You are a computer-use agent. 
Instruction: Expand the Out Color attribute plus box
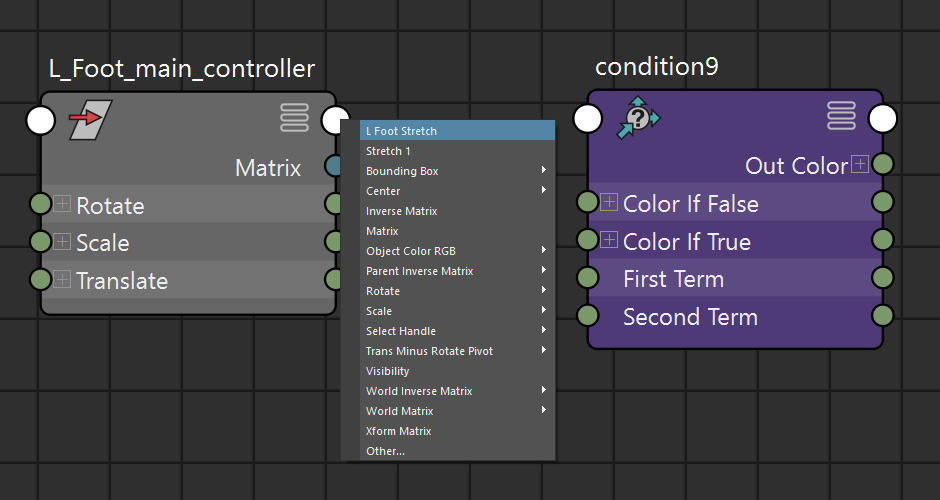pyautogui.click(x=860, y=164)
